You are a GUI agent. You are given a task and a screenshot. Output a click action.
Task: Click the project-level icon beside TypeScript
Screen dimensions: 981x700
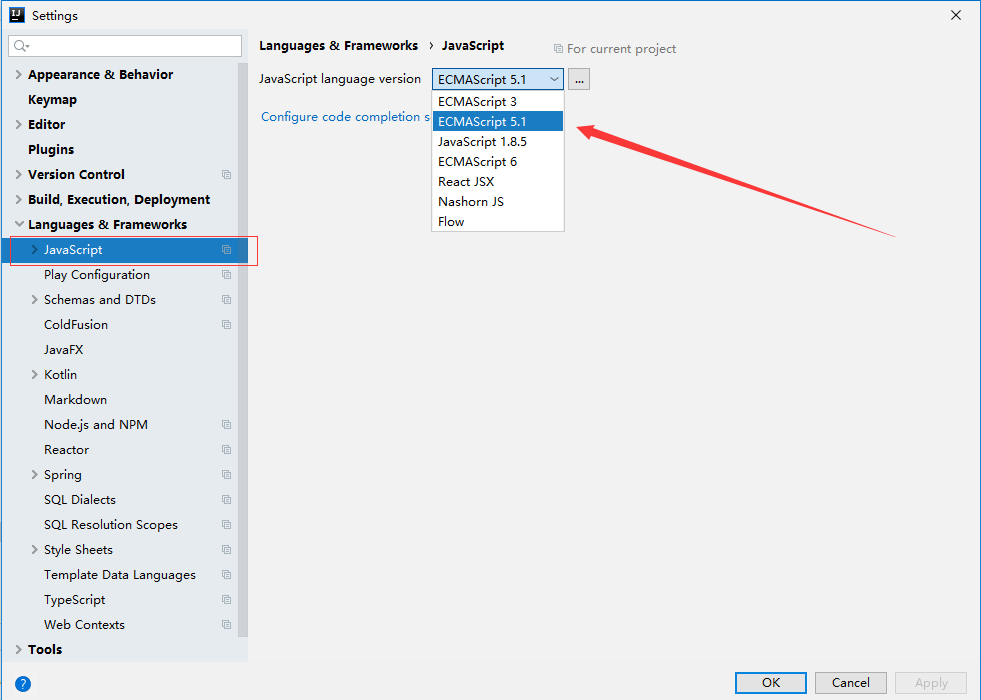click(228, 599)
